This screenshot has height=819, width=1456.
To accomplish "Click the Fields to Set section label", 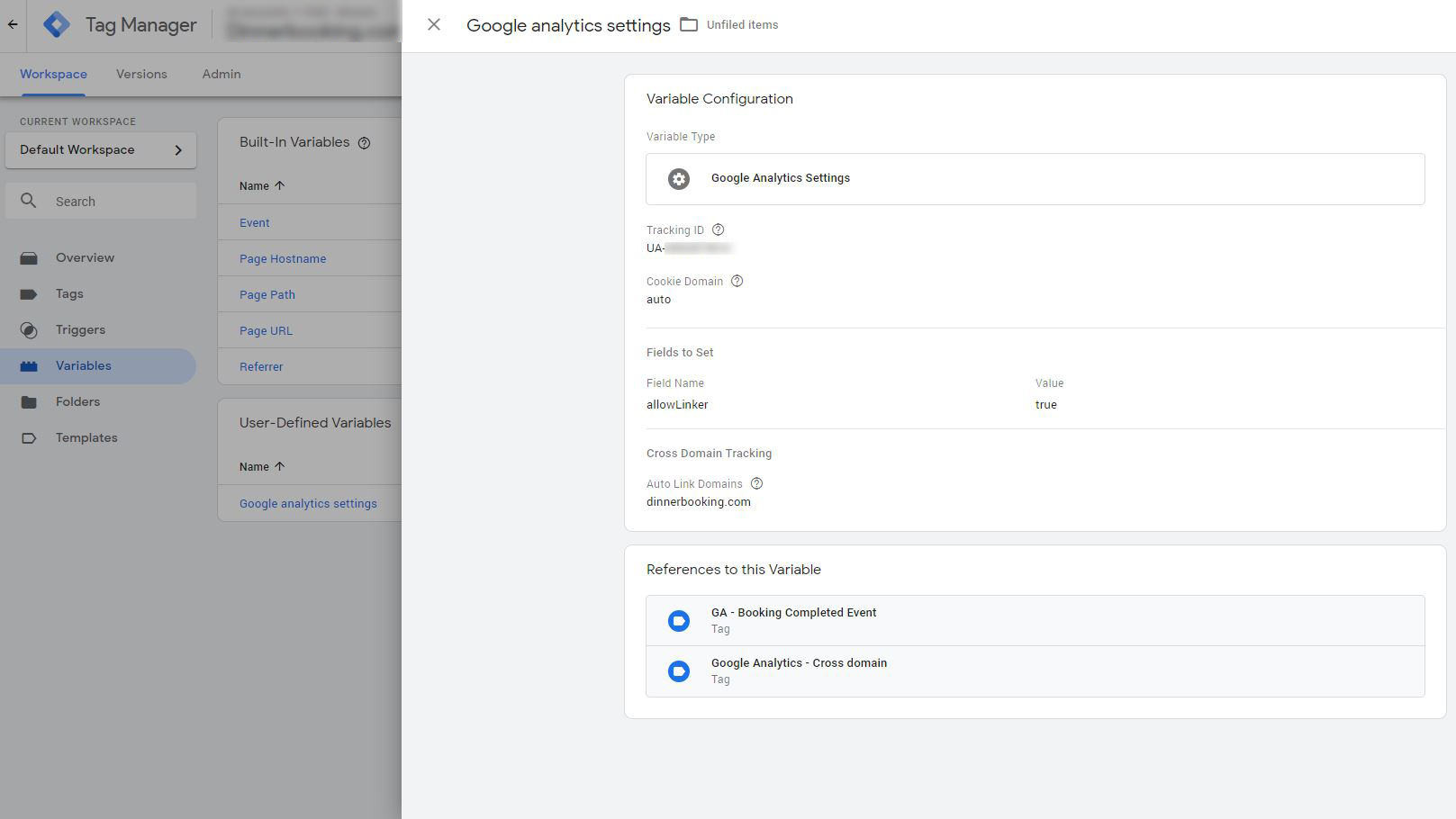I will (x=680, y=352).
